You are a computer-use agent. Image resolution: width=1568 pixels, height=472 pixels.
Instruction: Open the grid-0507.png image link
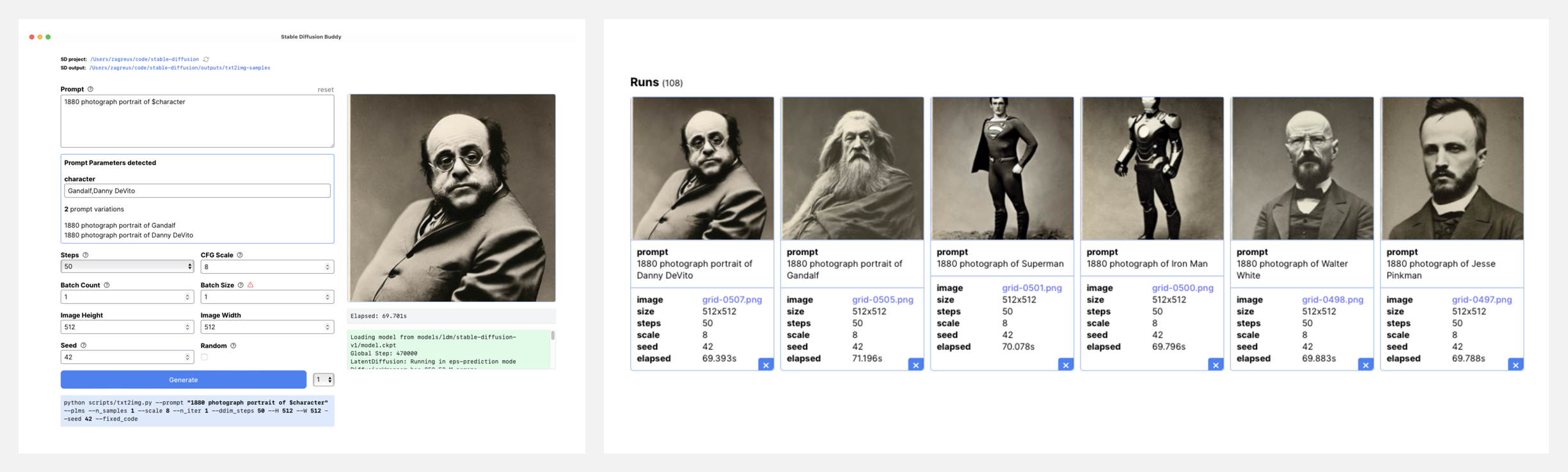(x=732, y=299)
